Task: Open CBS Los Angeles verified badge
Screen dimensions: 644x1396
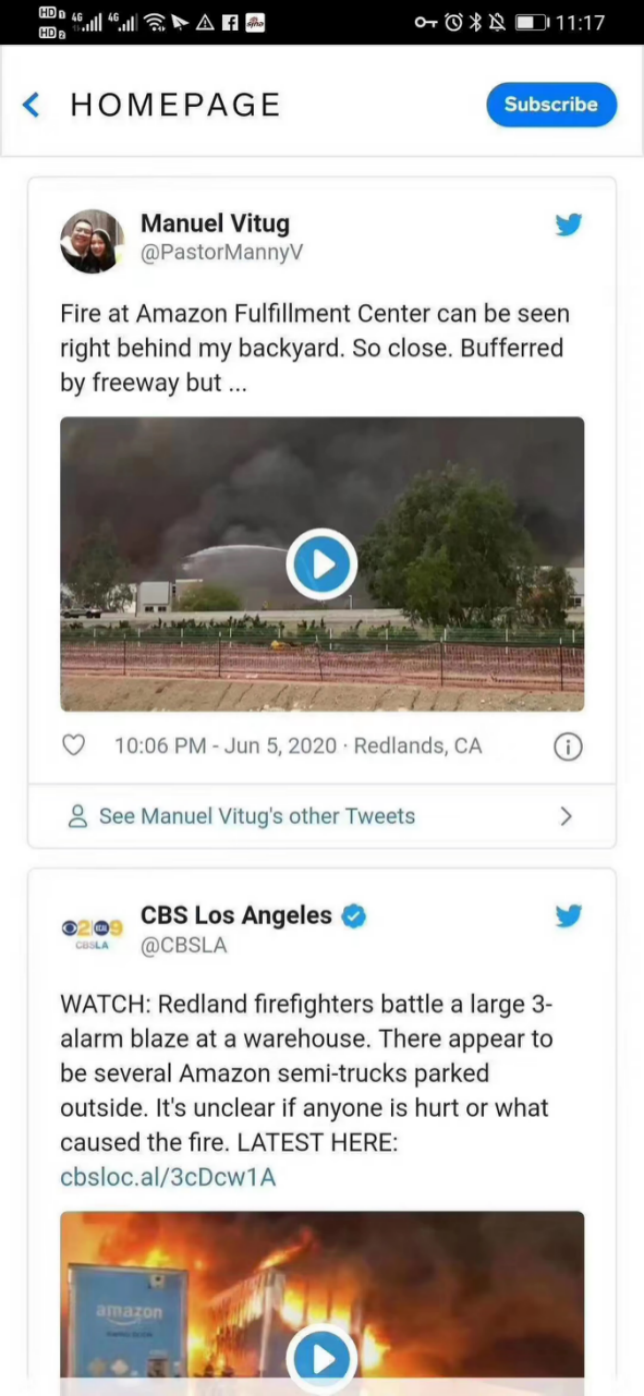Action: point(354,915)
